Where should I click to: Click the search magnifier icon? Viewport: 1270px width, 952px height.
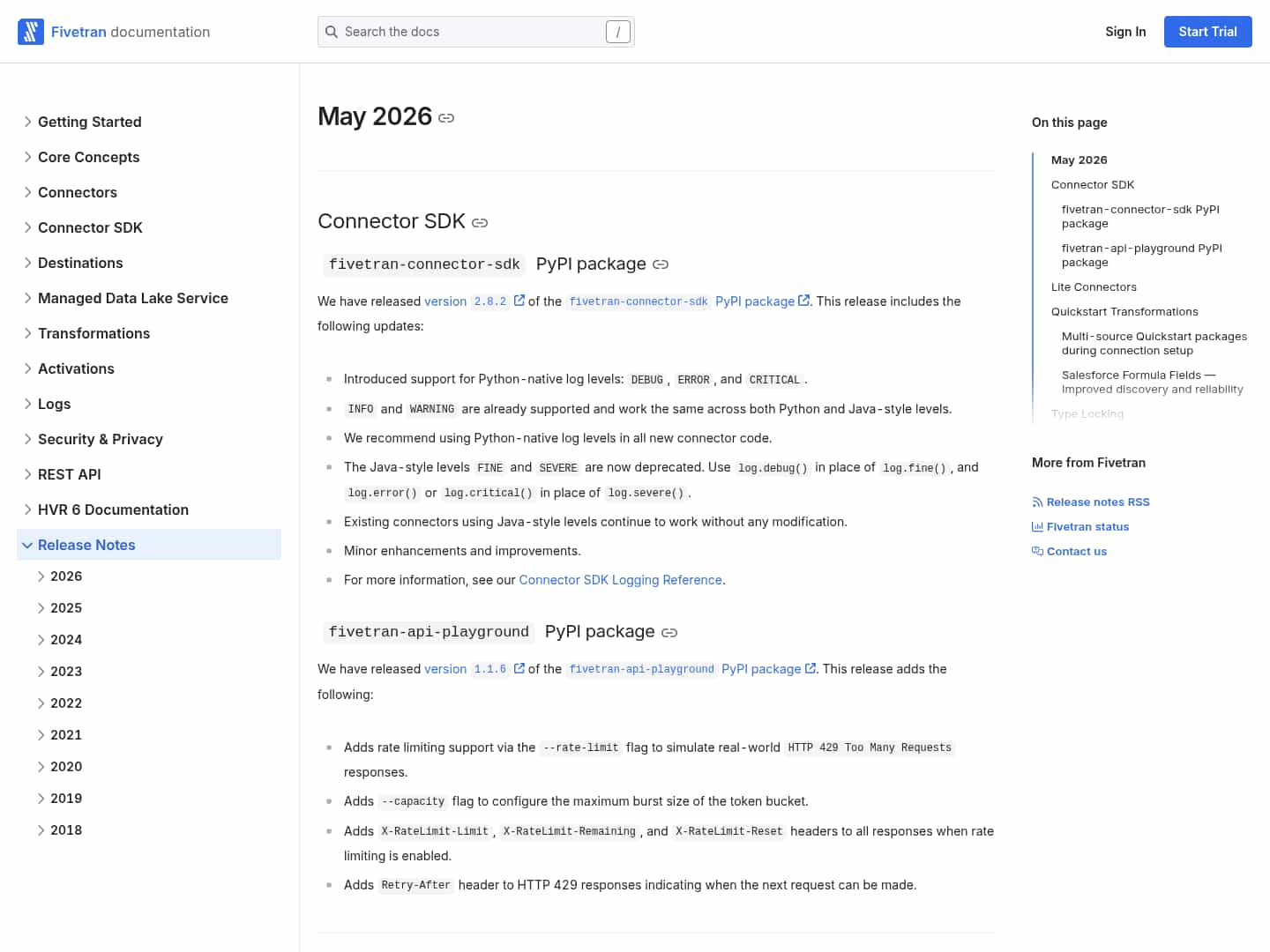pyautogui.click(x=332, y=32)
